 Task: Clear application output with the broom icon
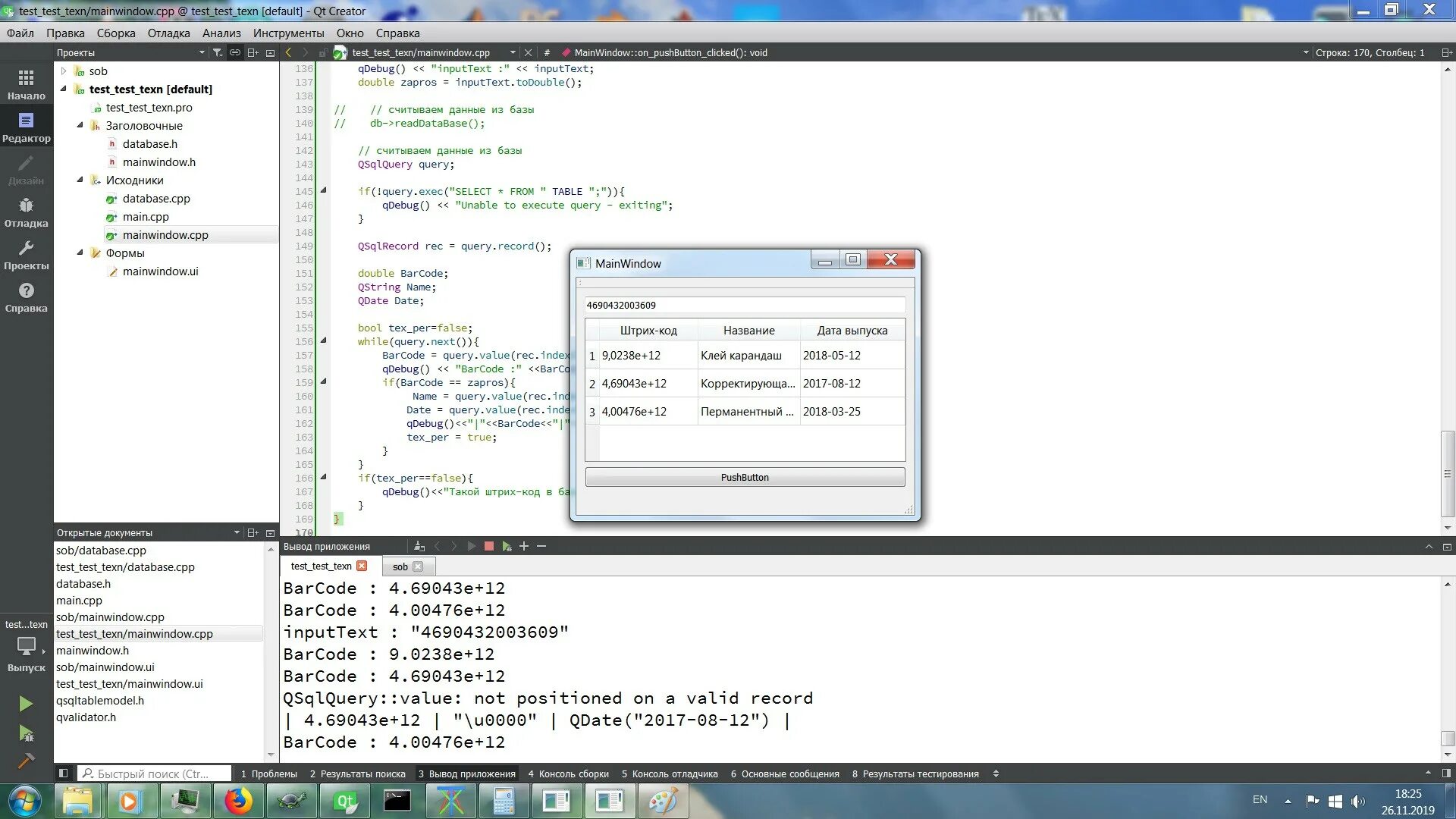419,546
